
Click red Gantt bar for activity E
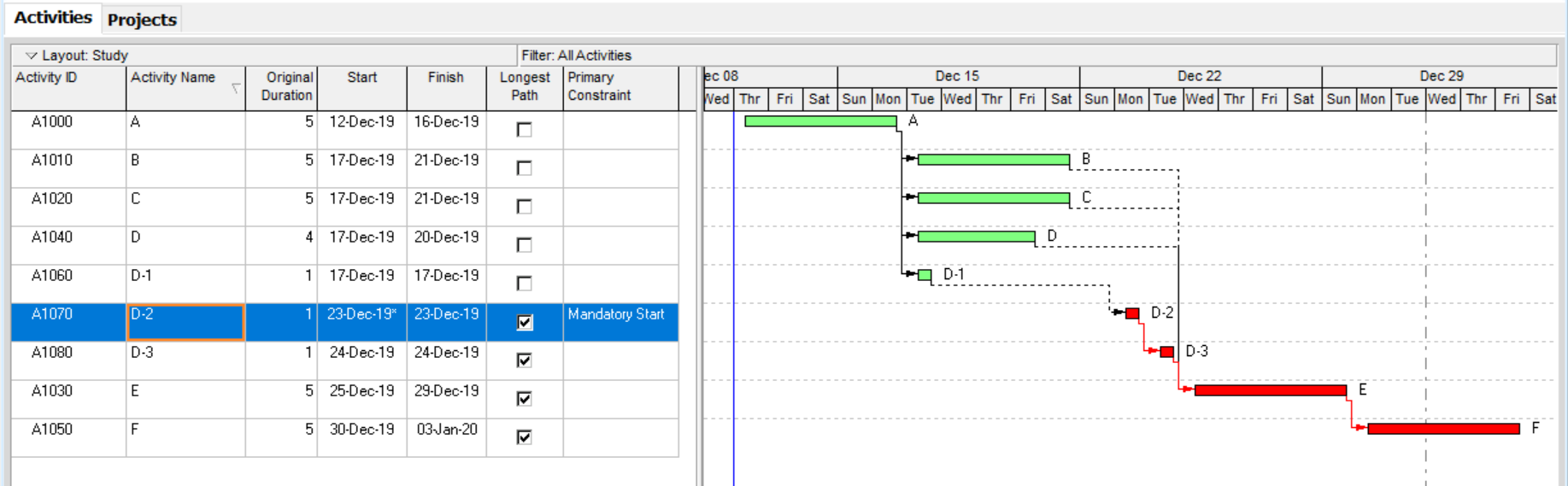pyautogui.click(x=1270, y=390)
